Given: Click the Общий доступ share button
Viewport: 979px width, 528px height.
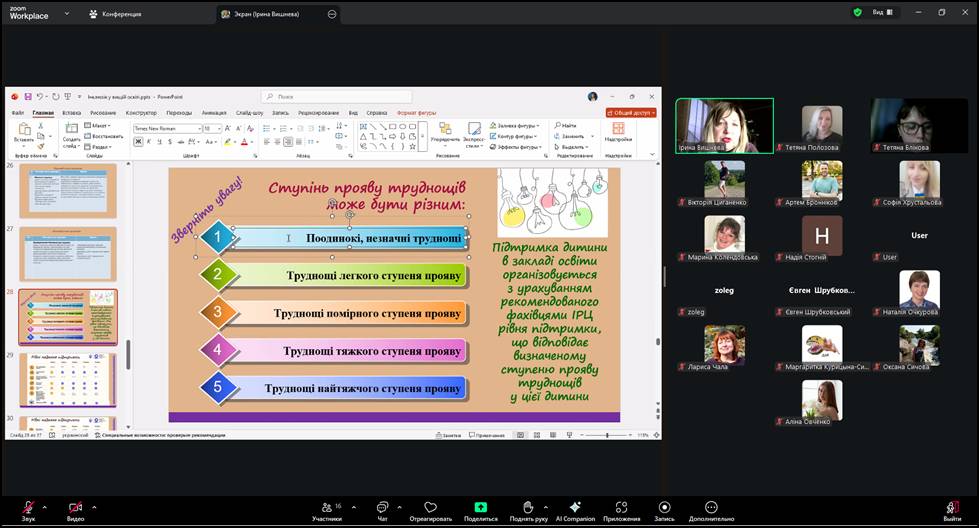Looking at the screenshot, I should [631, 113].
